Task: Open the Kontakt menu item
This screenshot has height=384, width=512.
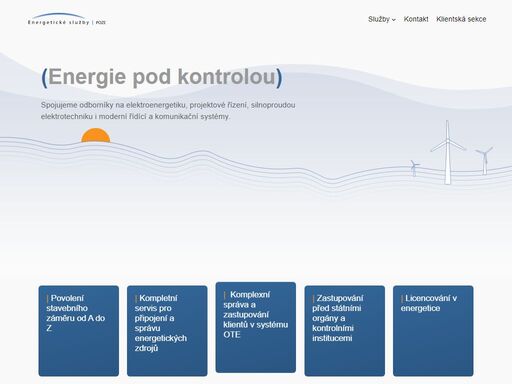Action: tap(416, 19)
